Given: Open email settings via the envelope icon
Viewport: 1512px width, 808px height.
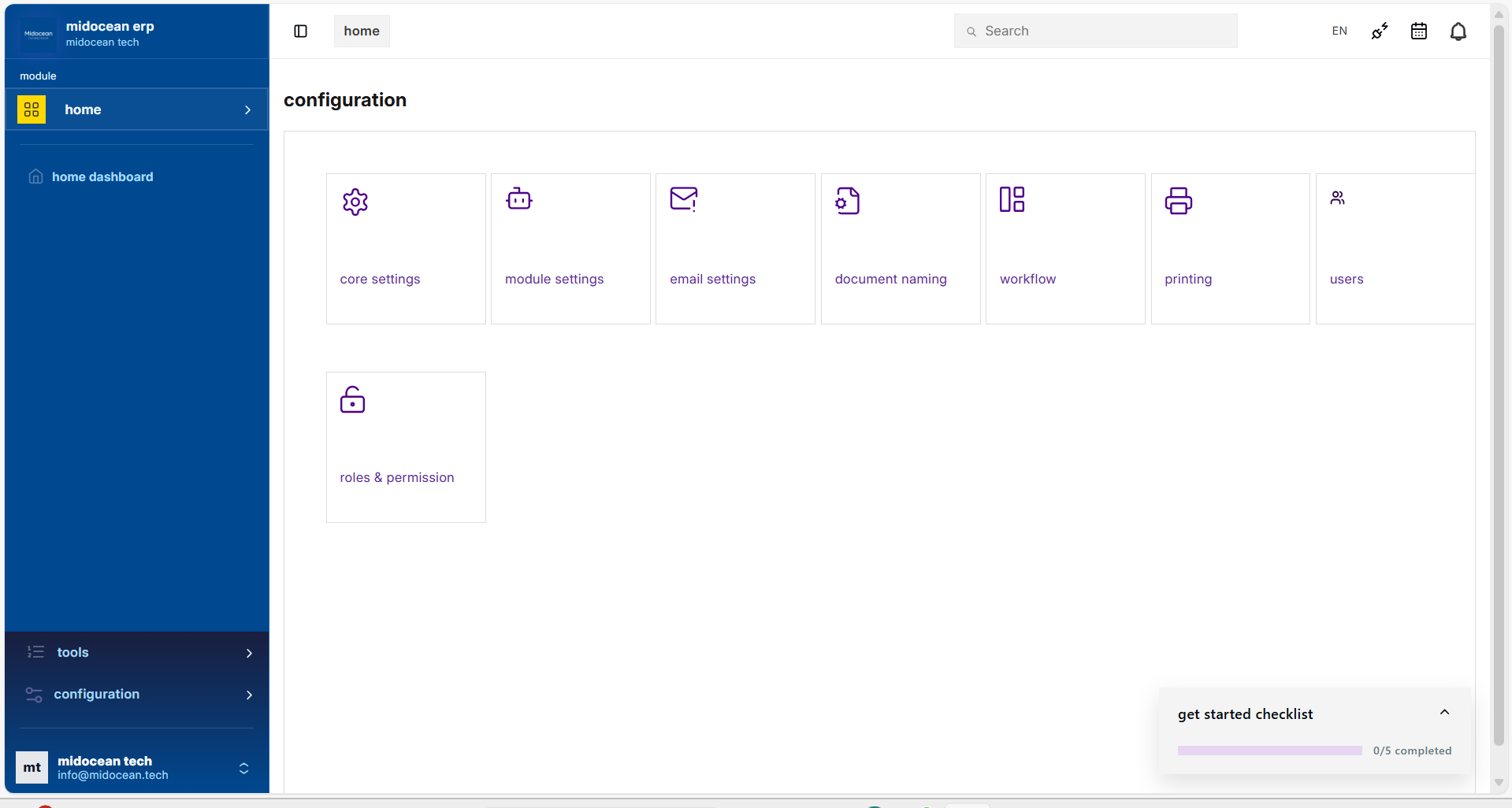Looking at the screenshot, I should coord(684,199).
